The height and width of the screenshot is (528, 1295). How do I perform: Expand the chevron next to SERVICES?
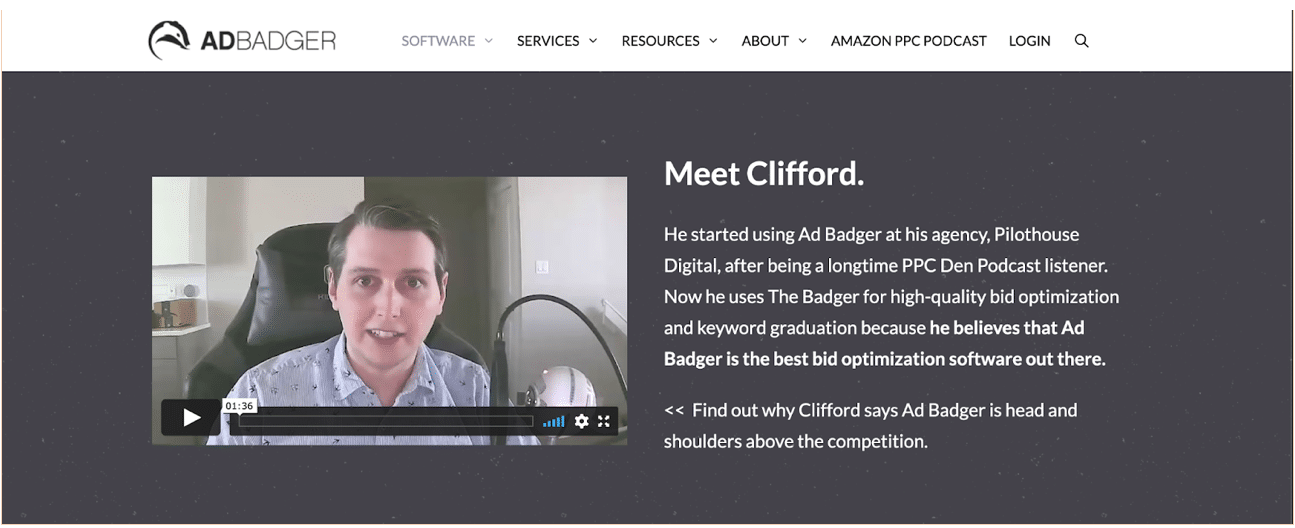coord(593,41)
